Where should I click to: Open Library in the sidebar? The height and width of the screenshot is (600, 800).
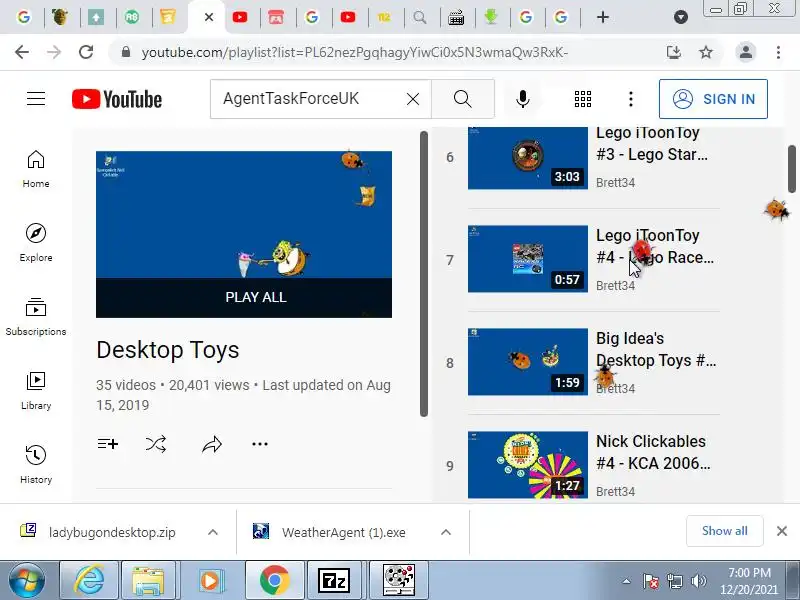pos(36,391)
